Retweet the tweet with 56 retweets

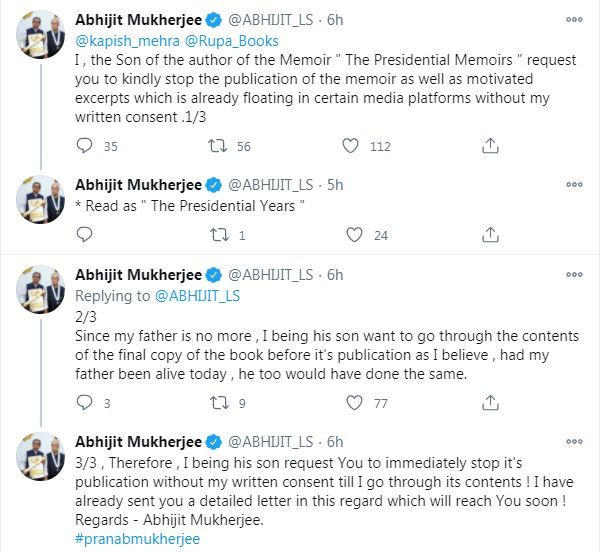[213, 146]
